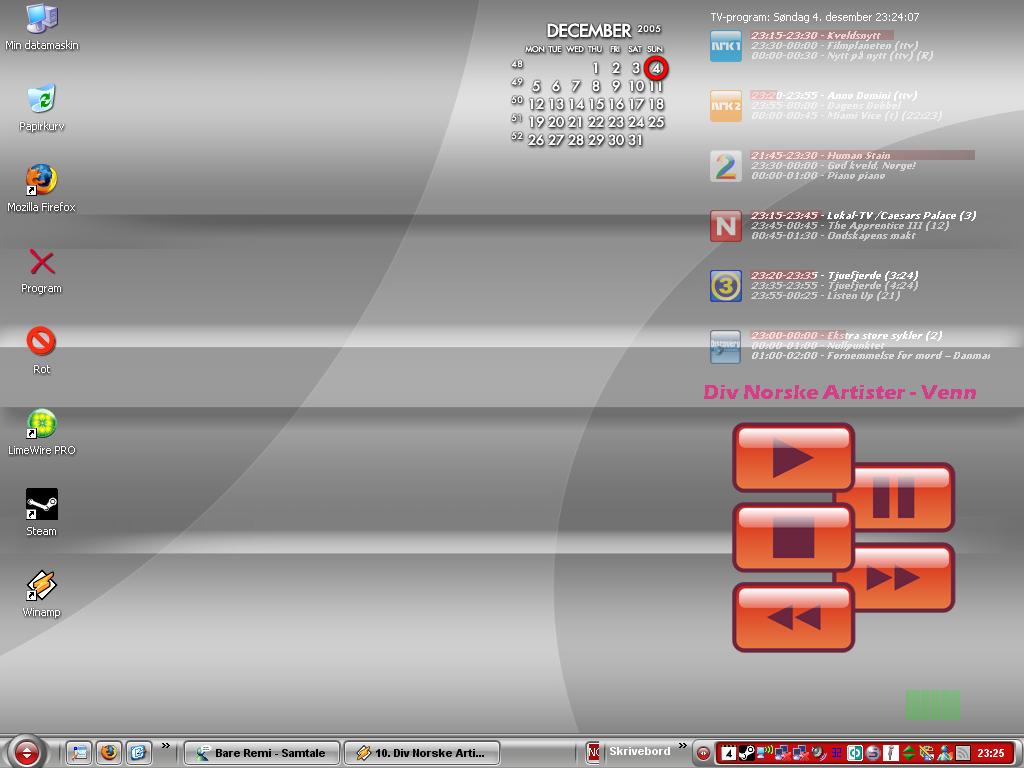The width and height of the screenshot is (1024, 768).
Task: Switch to Bare Remi - Samtale taskbar window
Action: (x=263, y=752)
